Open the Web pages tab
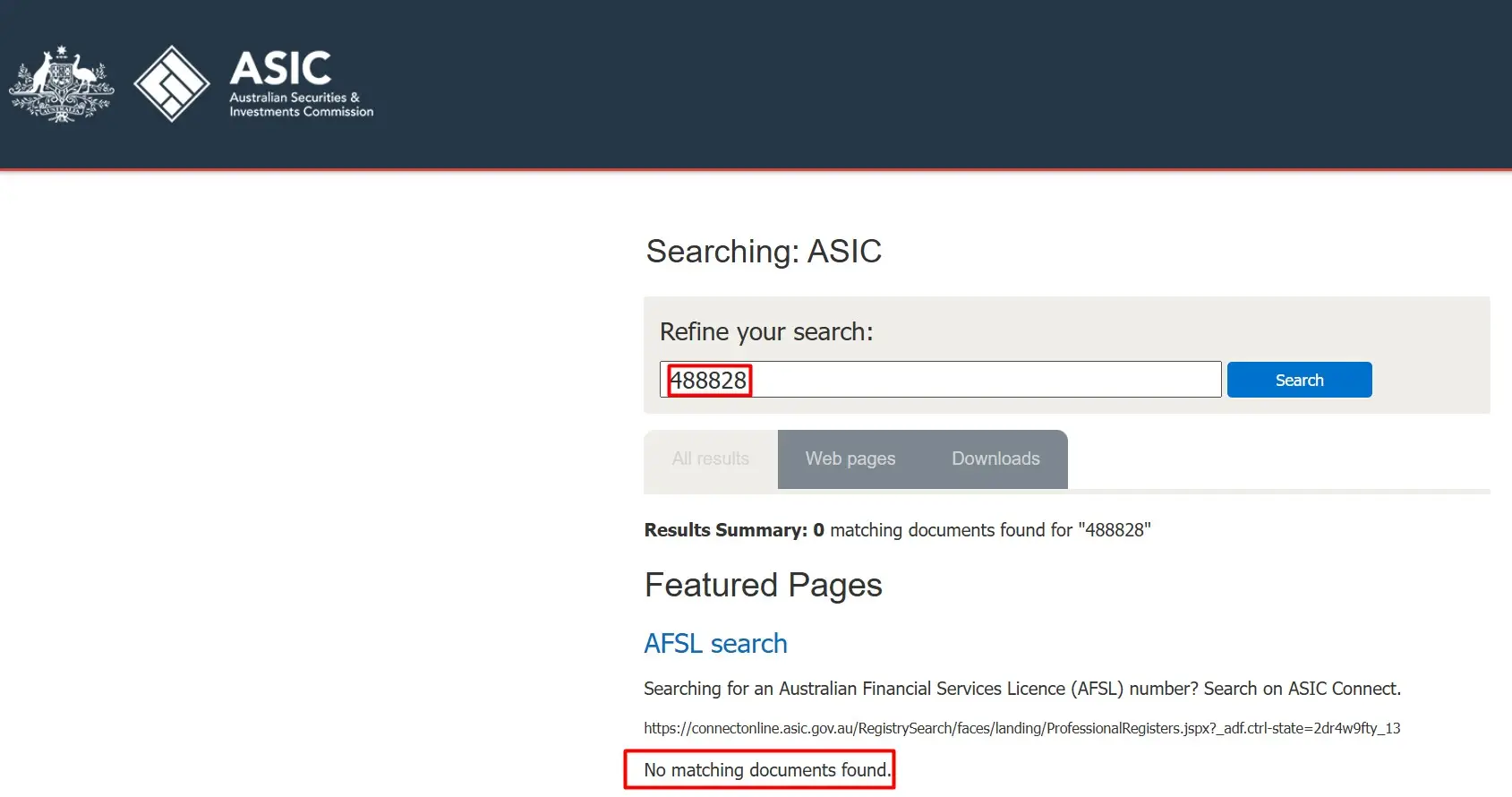The width and height of the screenshot is (1512, 797). (850, 459)
